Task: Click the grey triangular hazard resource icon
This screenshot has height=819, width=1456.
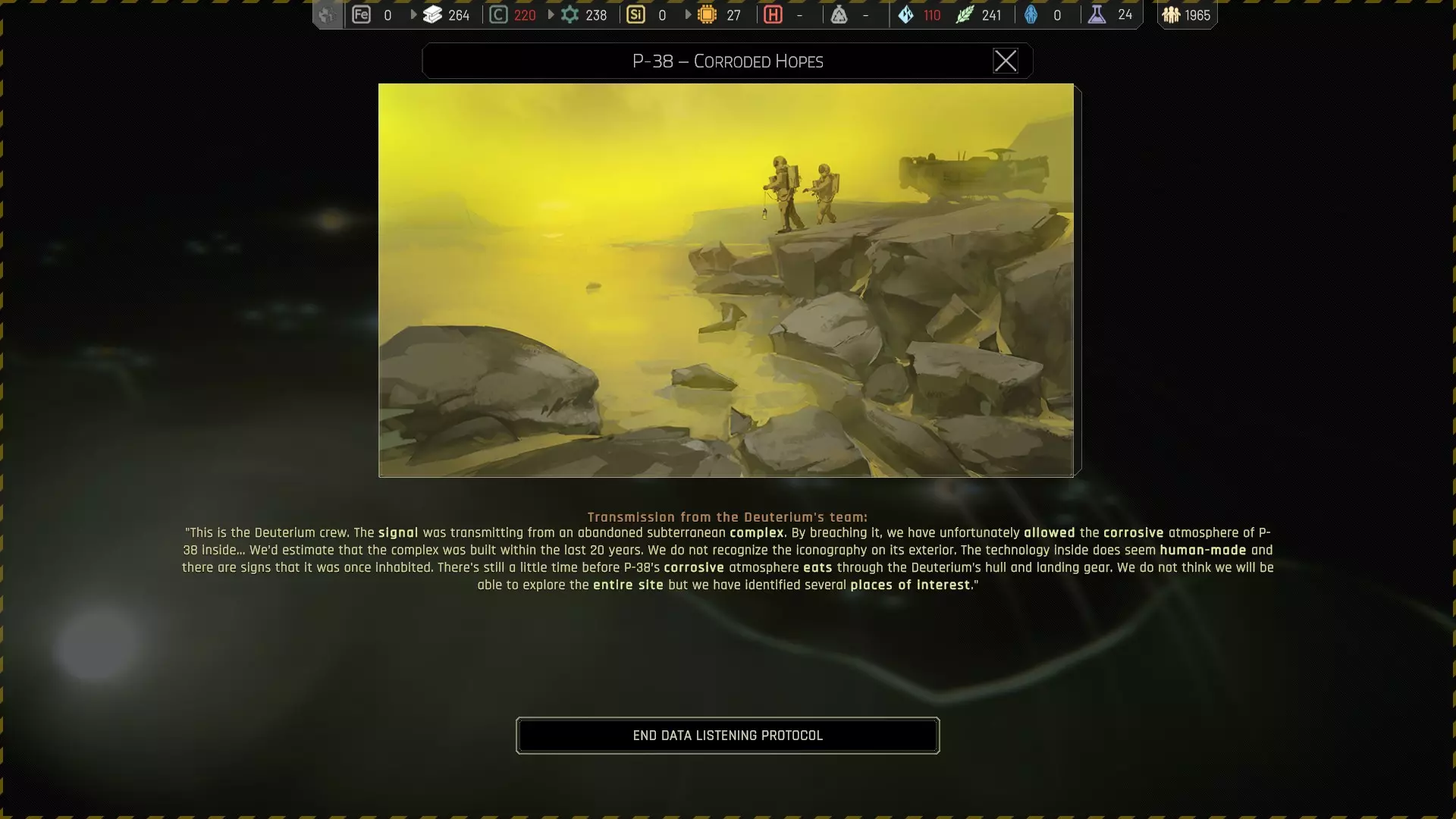Action: pos(839,14)
